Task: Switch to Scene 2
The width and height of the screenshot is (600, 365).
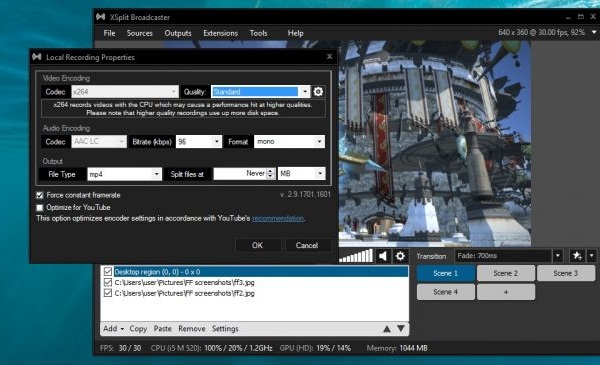Action: [x=505, y=273]
